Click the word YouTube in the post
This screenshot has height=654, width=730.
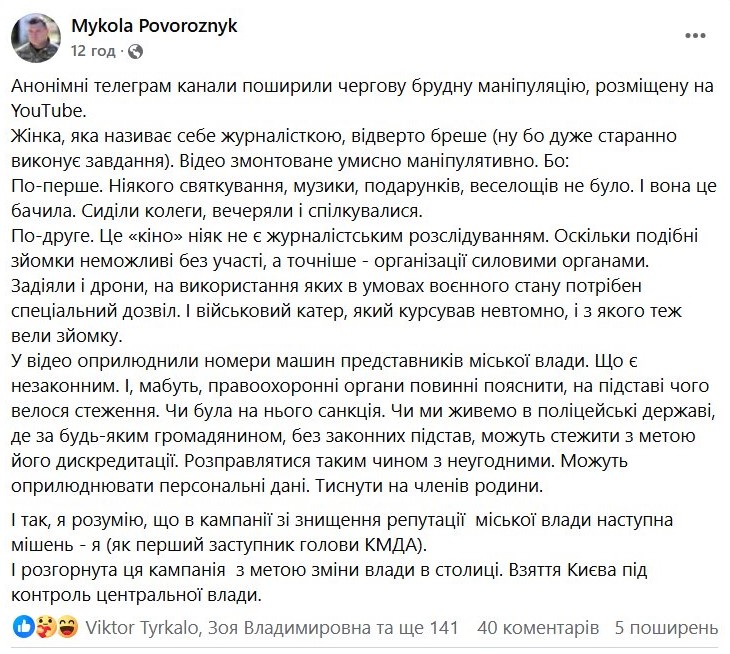tap(52, 110)
